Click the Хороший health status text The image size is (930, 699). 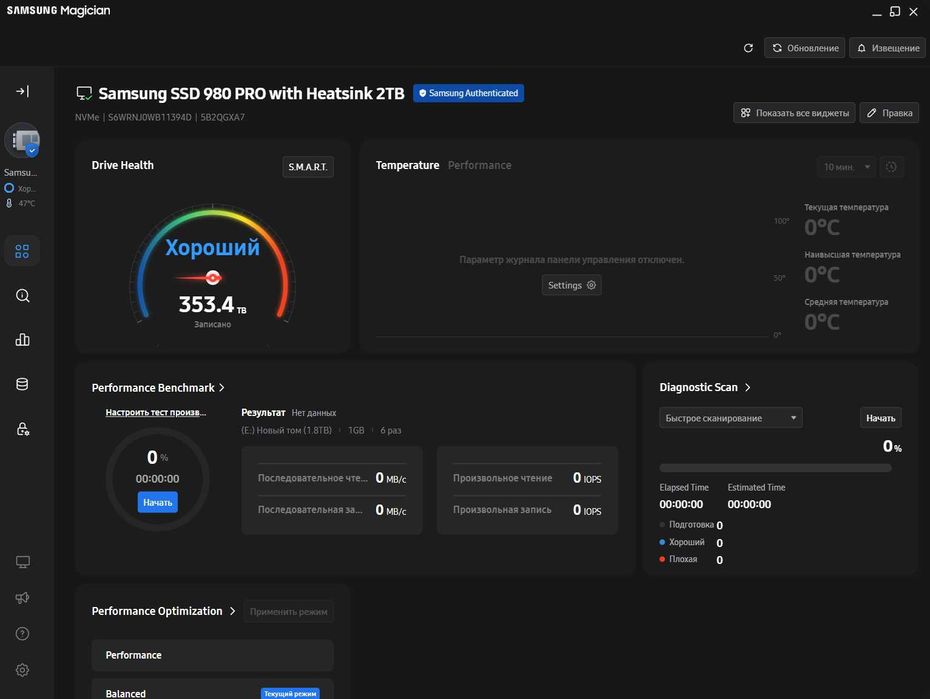(x=212, y=247)
